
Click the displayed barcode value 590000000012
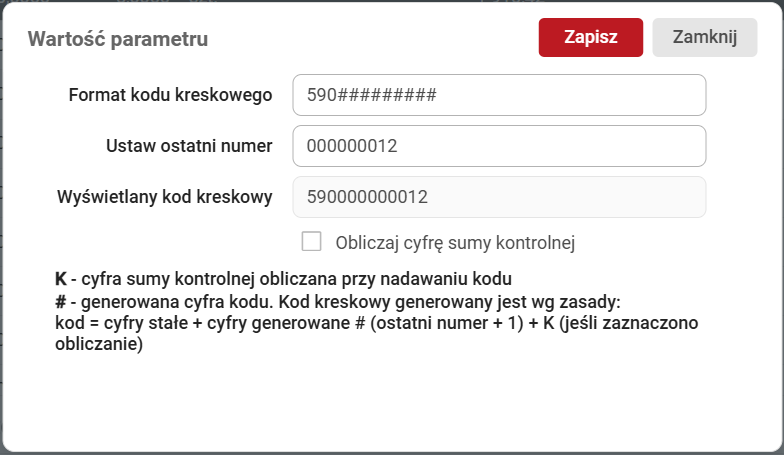(367, 197)
